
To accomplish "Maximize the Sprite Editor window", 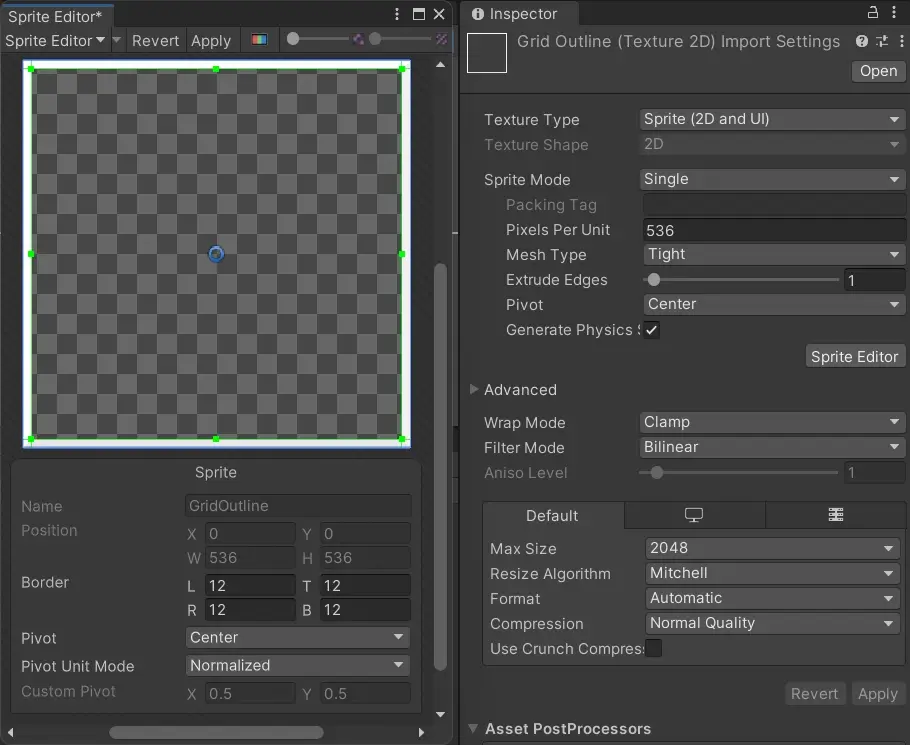I will click(x=418, y=14).
